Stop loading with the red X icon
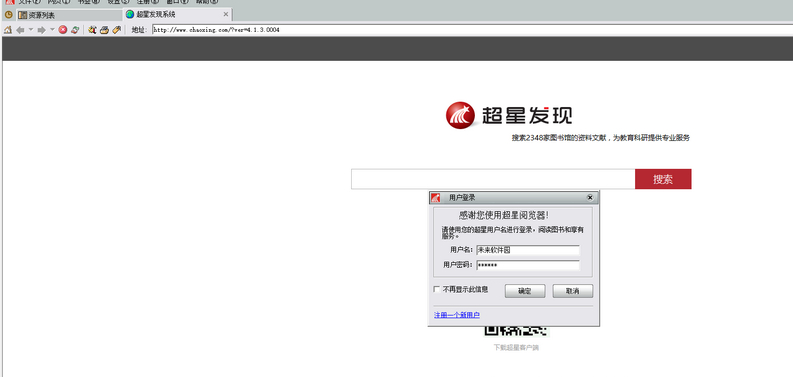 click(x=63, y=30)
